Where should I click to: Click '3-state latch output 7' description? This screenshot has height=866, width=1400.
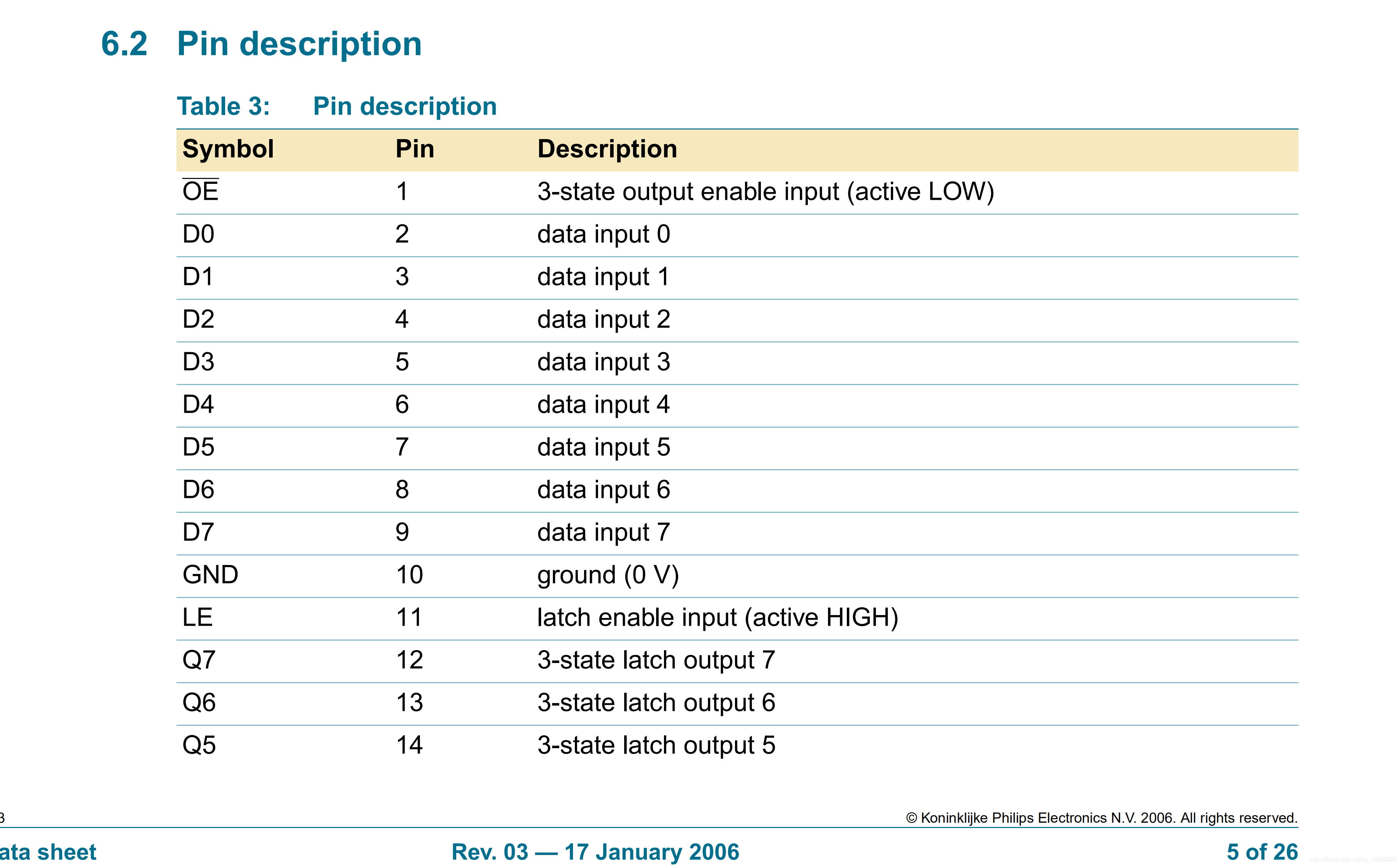(657, 661)
